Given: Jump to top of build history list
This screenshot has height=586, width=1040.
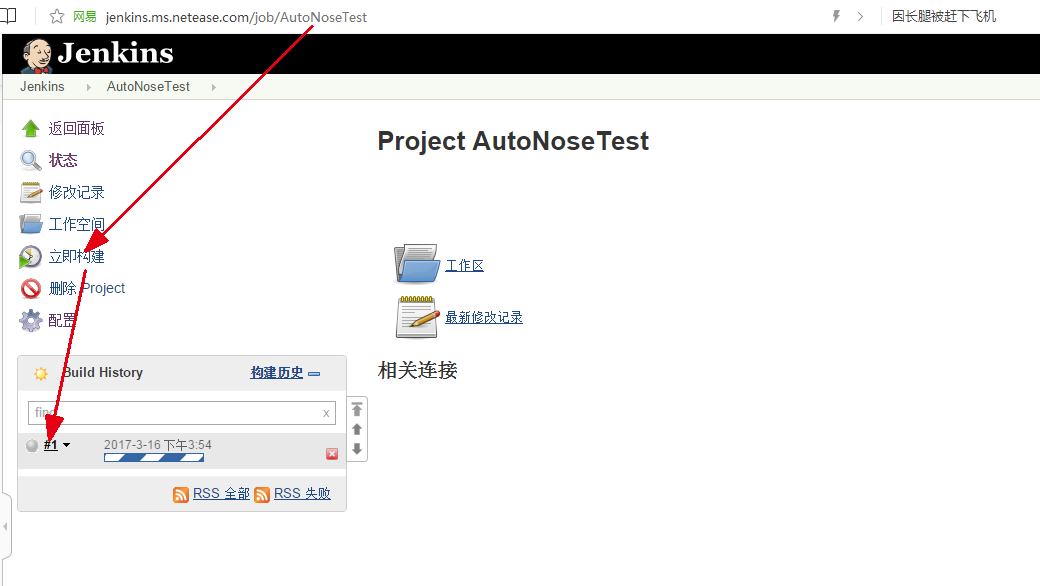Looking at the screenshot, I should click(357, 410).
